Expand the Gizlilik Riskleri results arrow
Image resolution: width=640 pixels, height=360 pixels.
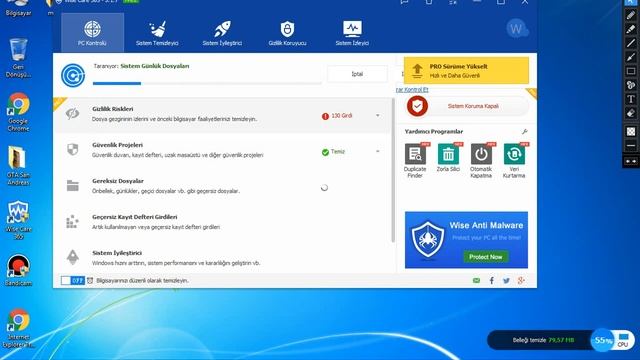point(378,116)
